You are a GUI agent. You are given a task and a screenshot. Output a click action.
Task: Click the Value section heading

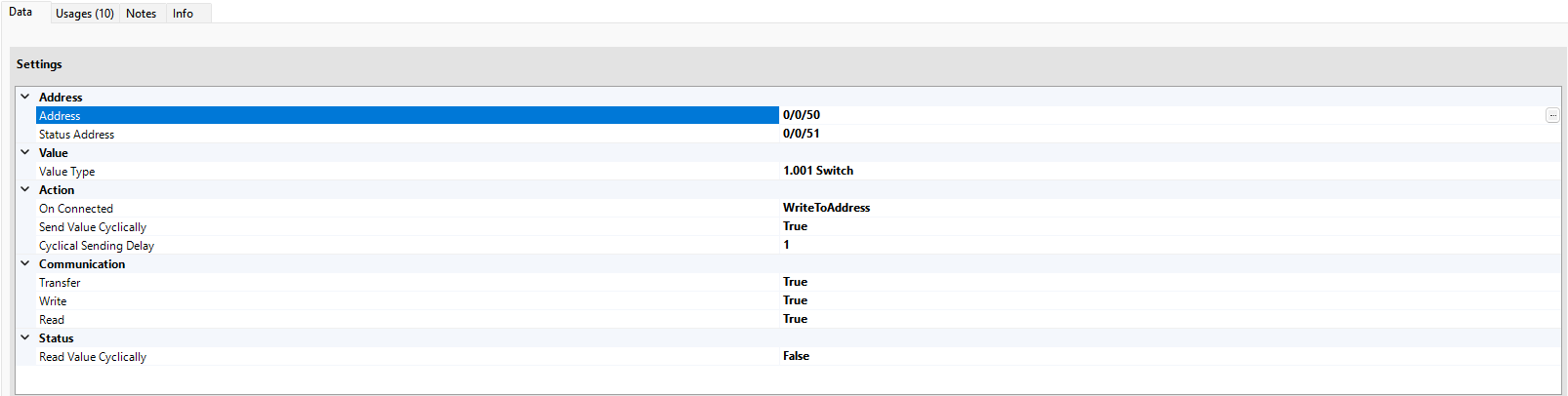click(x=54, y=153)
